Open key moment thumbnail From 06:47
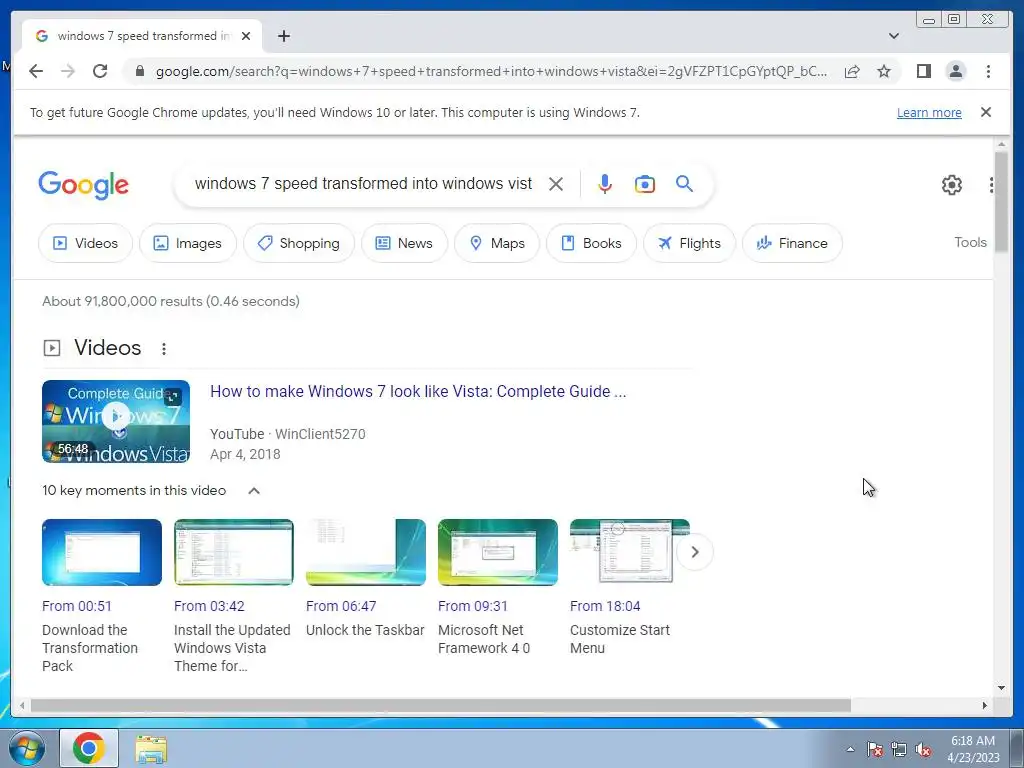 click(x=366, y=552)
